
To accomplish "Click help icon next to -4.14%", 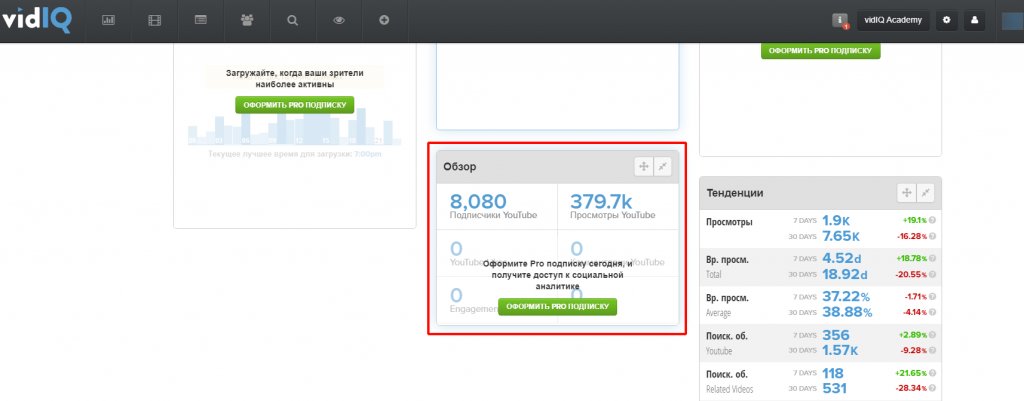I will (933, 312).
